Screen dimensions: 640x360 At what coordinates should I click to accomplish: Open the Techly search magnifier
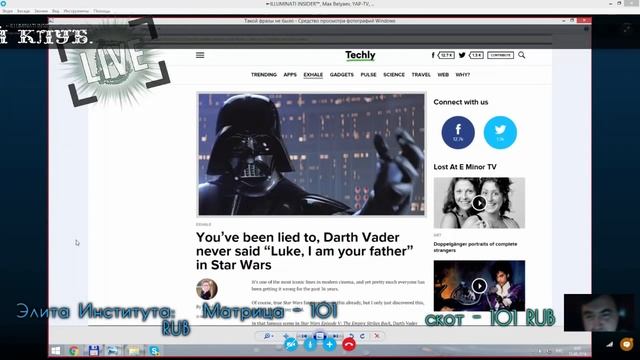coord(522,55)
